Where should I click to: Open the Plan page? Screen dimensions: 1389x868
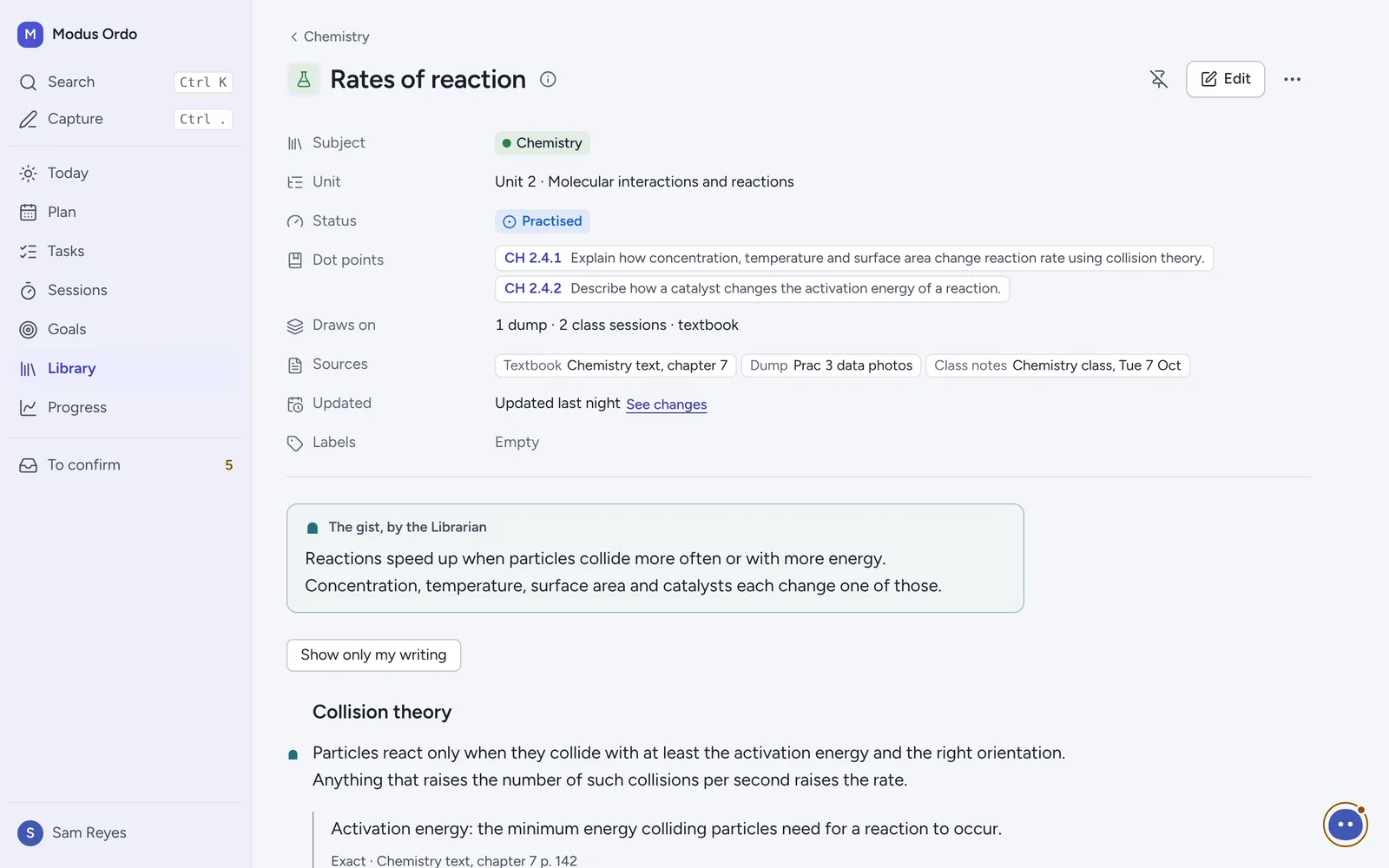pyautogui.click(x=126, y=212)
